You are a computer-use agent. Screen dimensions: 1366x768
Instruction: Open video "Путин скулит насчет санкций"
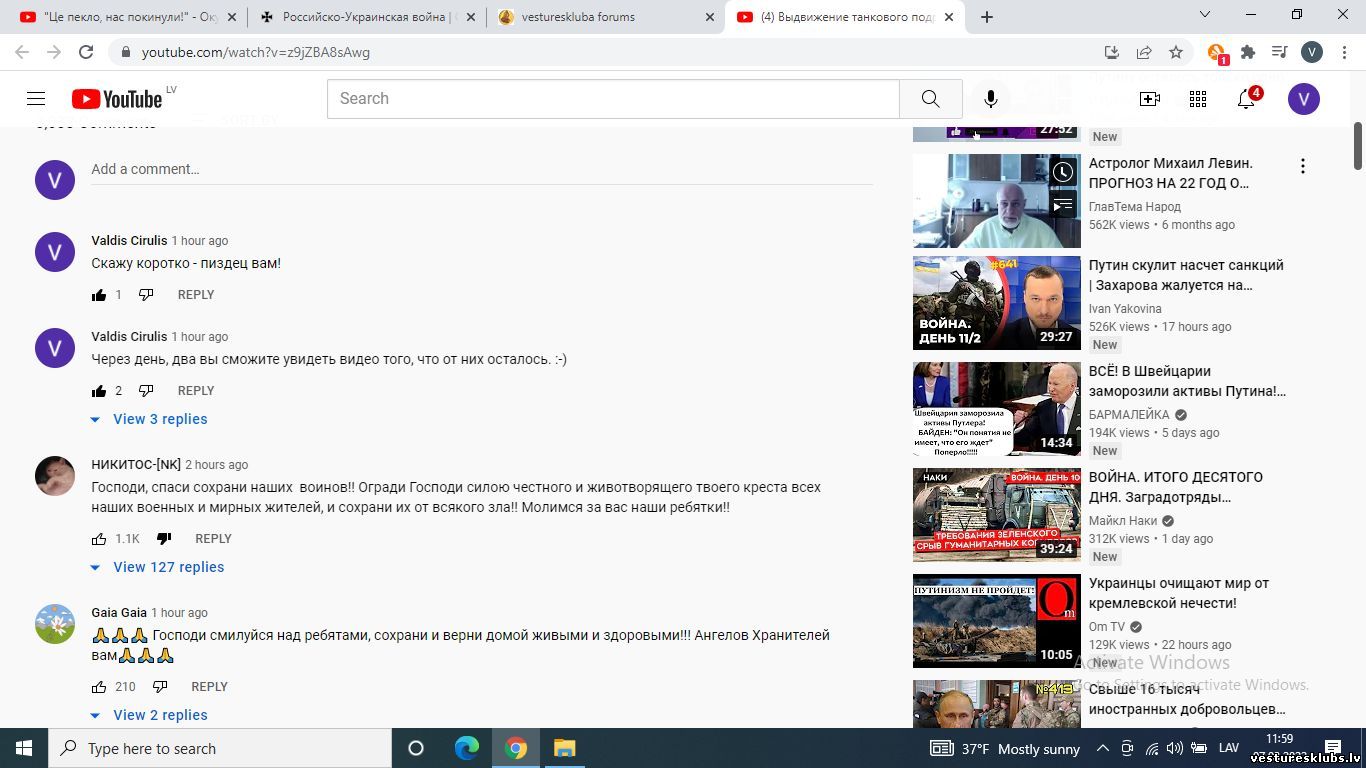coord(1186,275)
